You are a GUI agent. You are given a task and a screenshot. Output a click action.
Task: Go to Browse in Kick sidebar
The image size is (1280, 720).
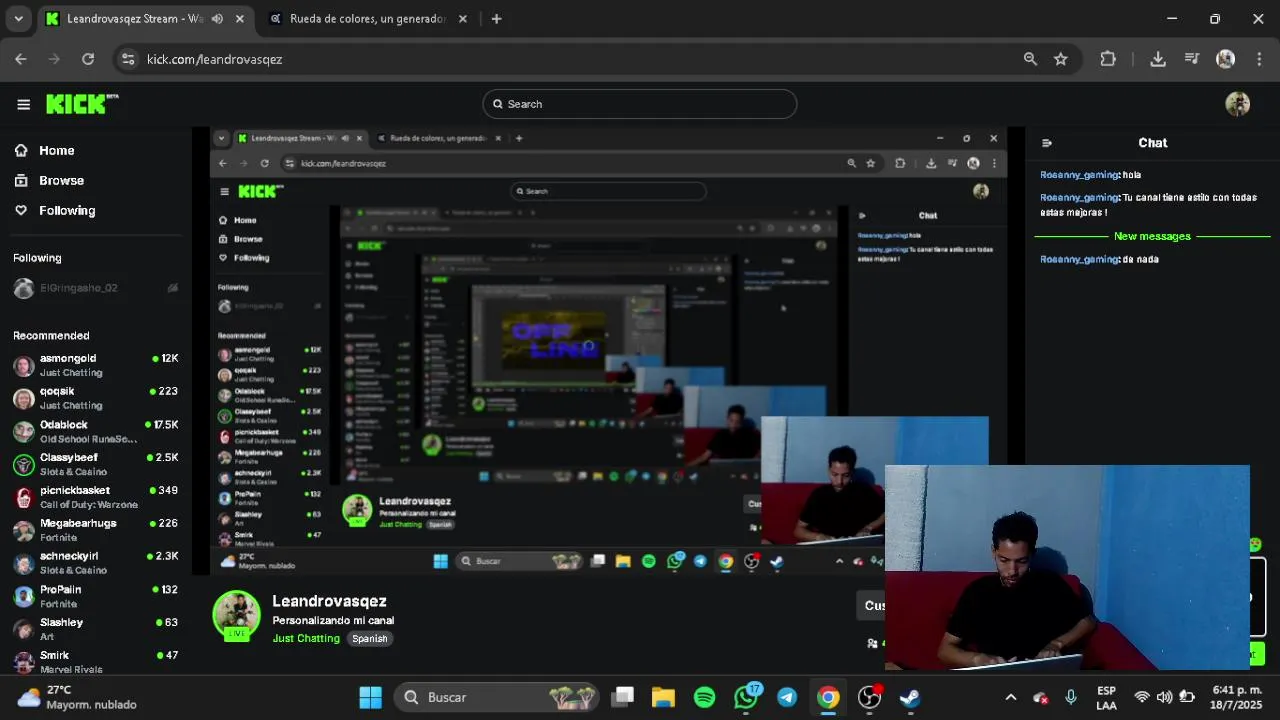(x=61, y=180)
